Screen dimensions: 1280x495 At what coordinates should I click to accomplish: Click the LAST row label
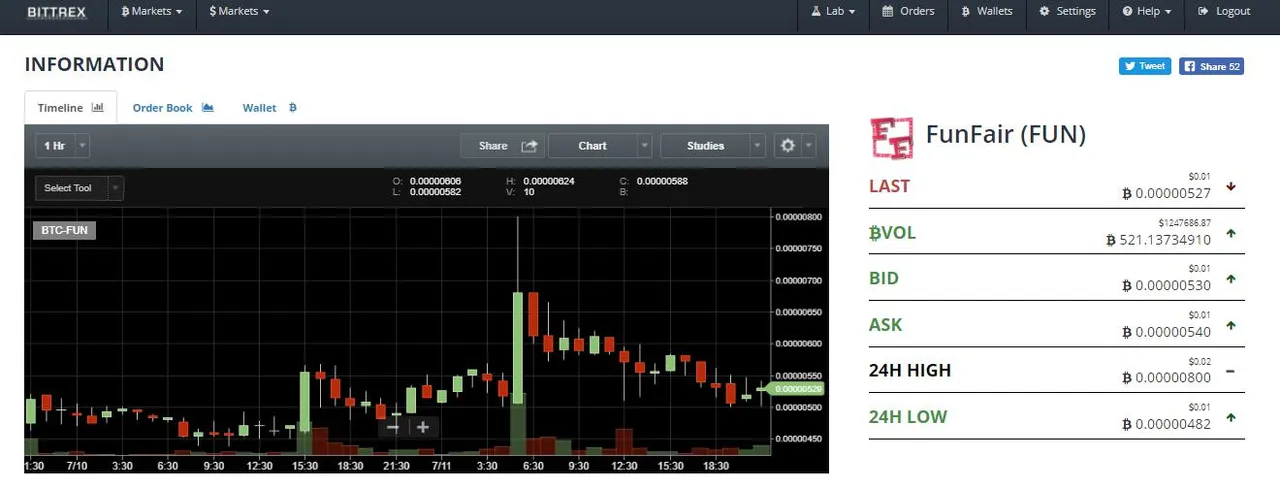(889, 186)
